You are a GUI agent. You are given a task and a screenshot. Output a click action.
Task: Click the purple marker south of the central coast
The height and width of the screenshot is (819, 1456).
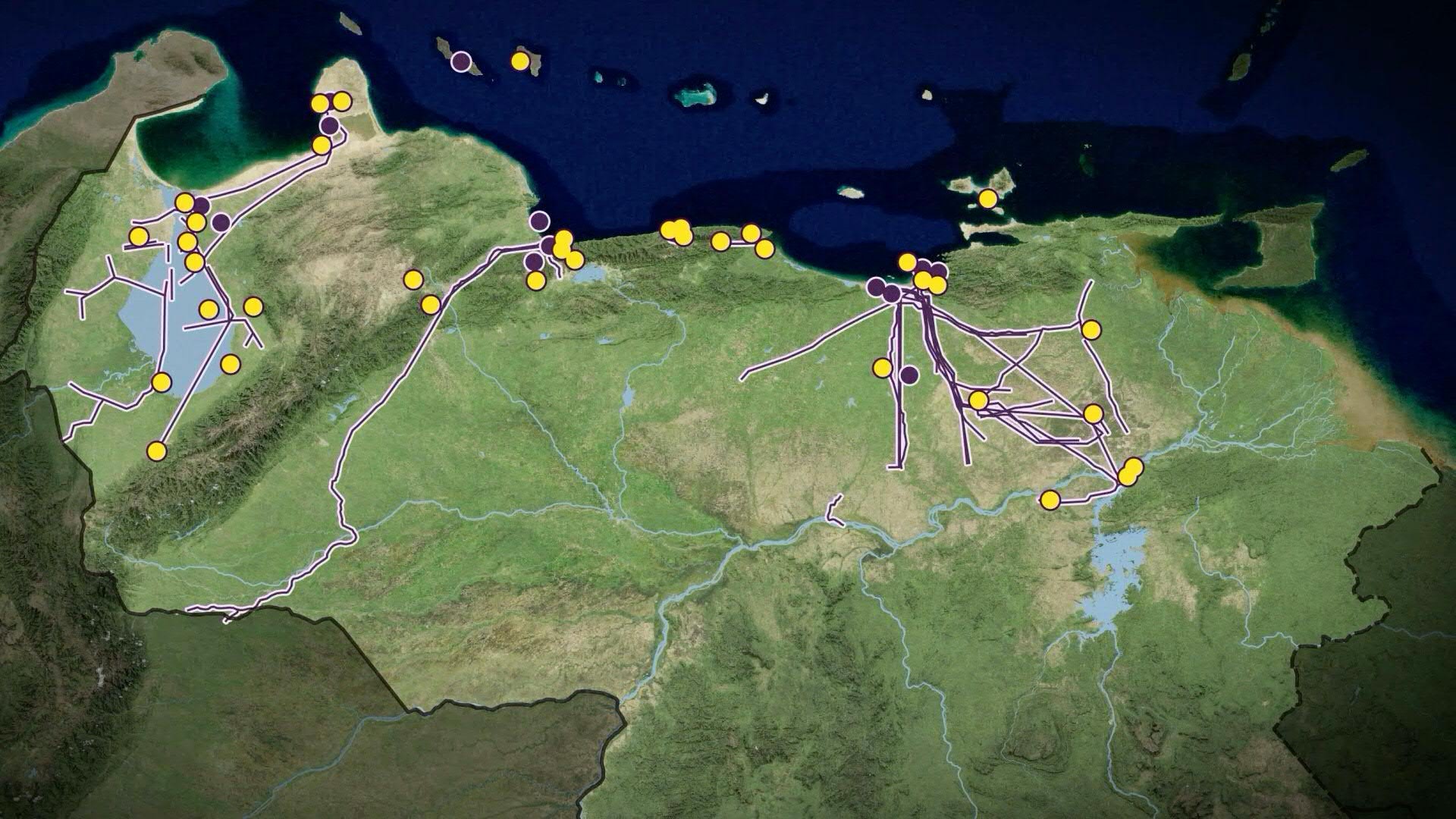coord(535,262)
